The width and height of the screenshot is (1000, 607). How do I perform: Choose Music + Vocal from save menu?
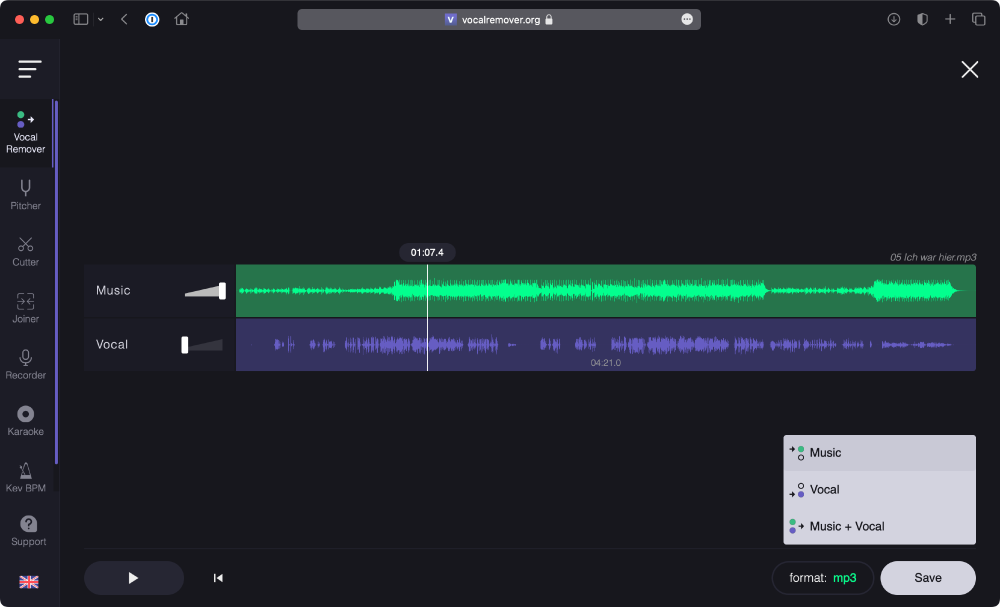pos(879,527)
